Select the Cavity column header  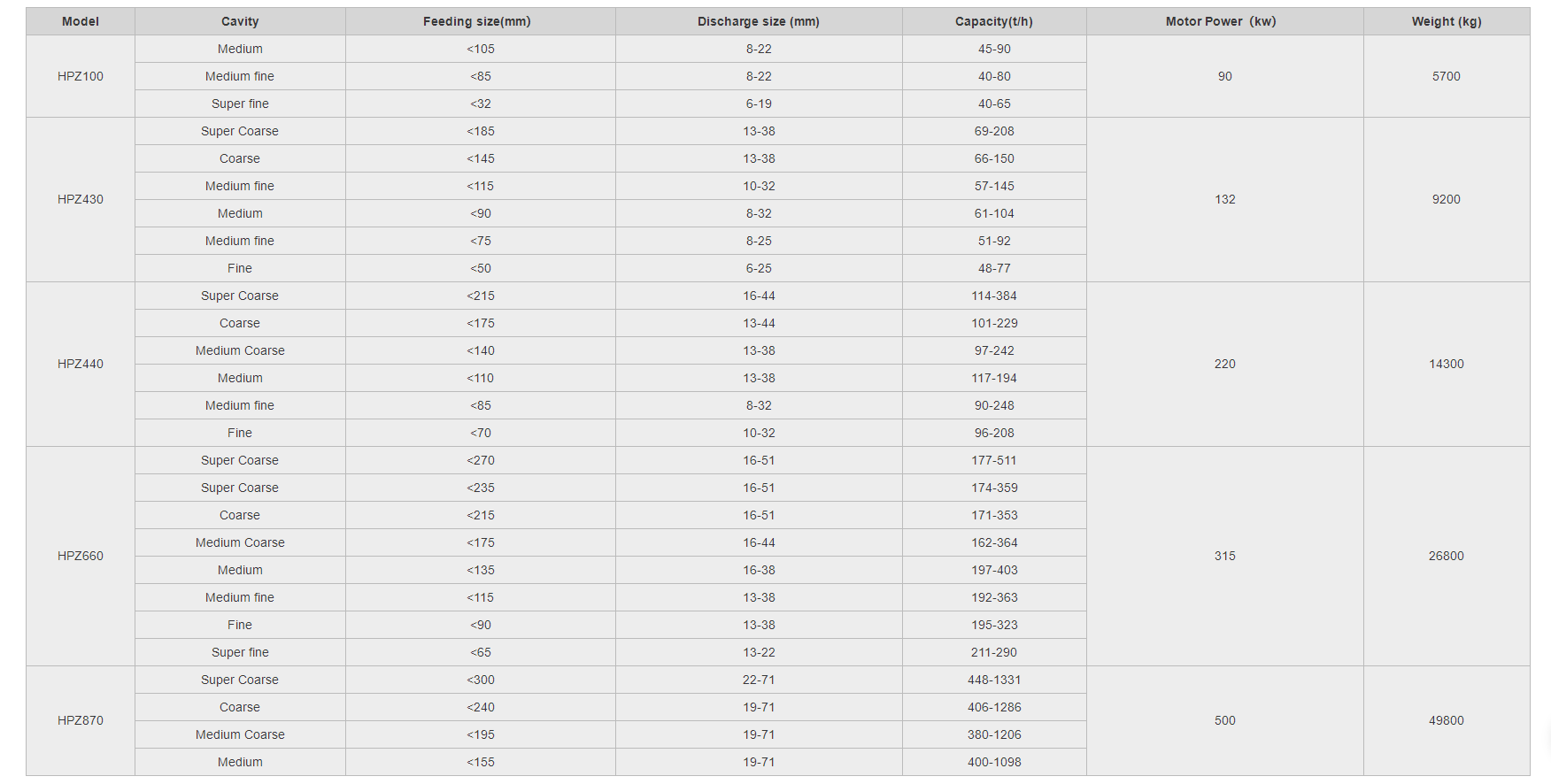240,21
